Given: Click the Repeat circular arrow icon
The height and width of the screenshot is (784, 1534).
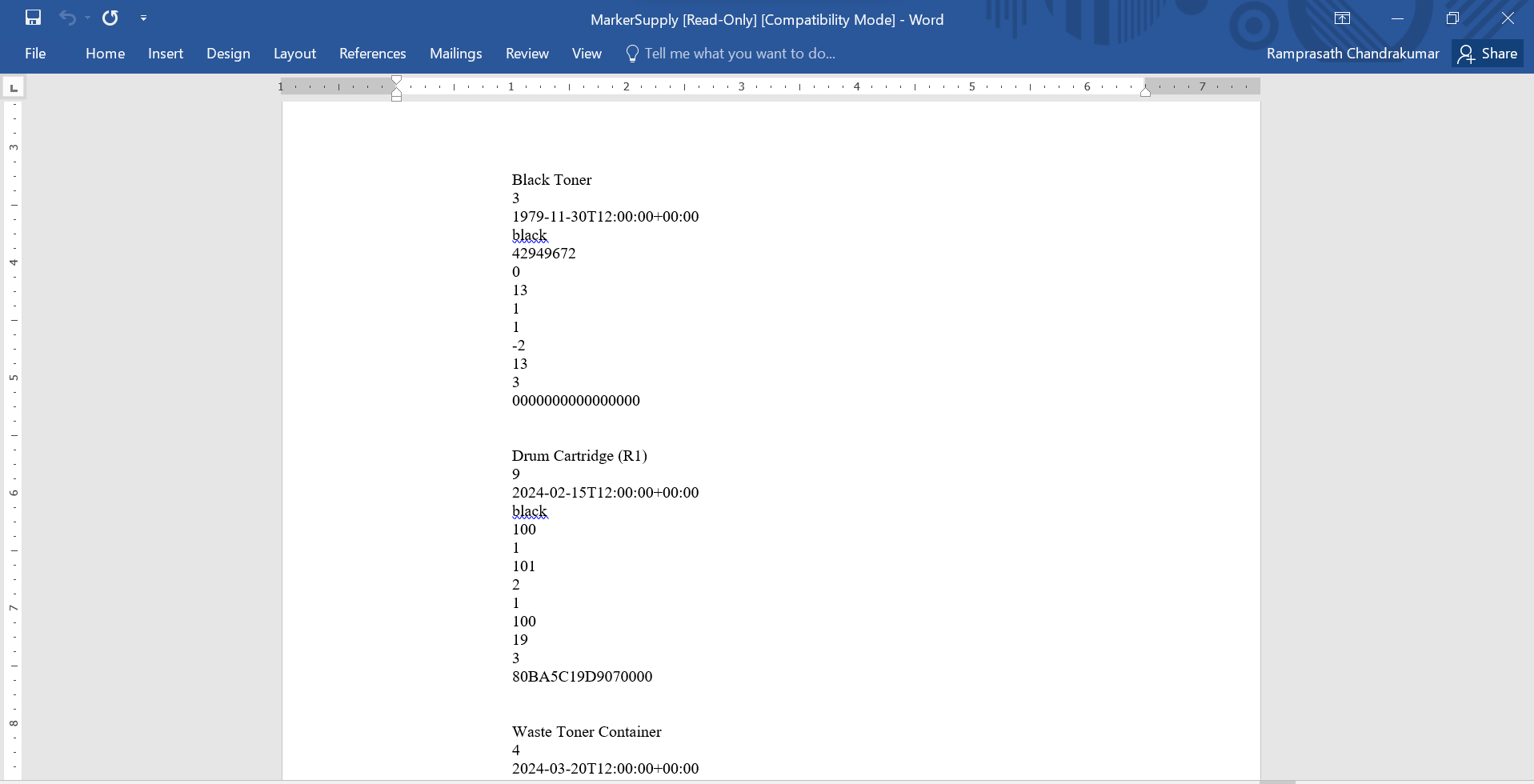Looking at the screenshot, I should [x=110, y=18].
